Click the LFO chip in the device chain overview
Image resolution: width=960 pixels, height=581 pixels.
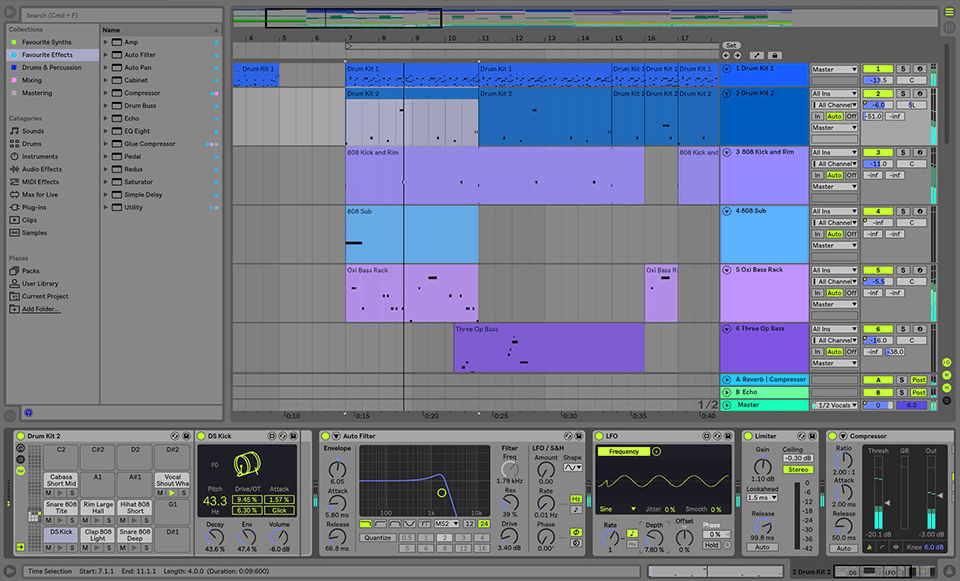(x=888, y=570)
